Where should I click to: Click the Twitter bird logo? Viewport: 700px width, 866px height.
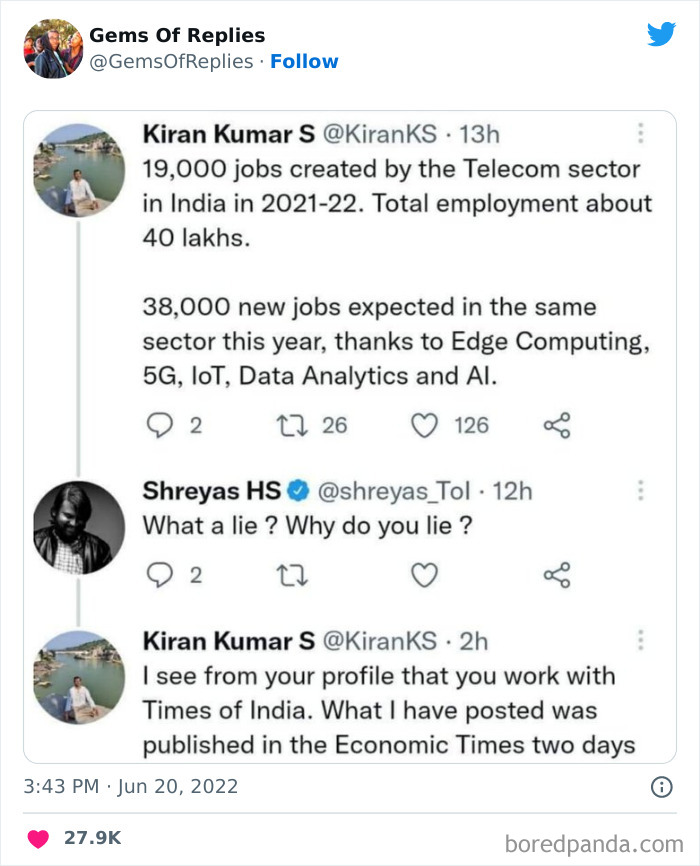662,32
